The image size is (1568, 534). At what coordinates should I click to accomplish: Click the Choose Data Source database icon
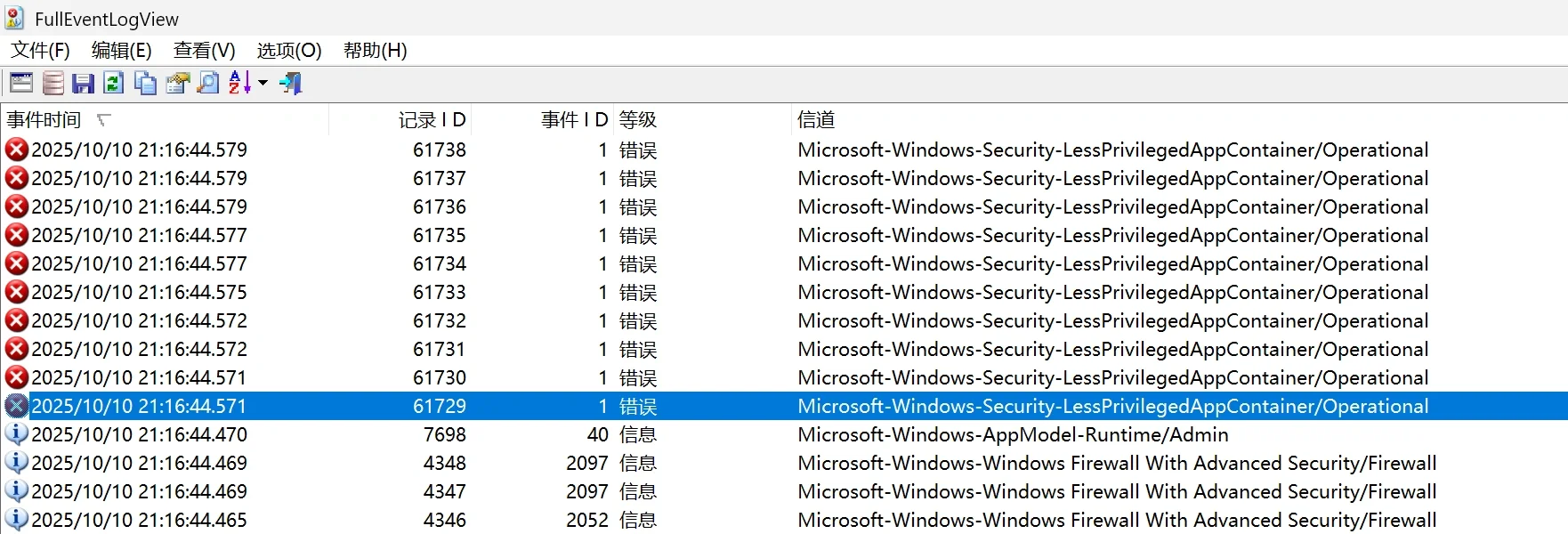click(x=53, y=84)
